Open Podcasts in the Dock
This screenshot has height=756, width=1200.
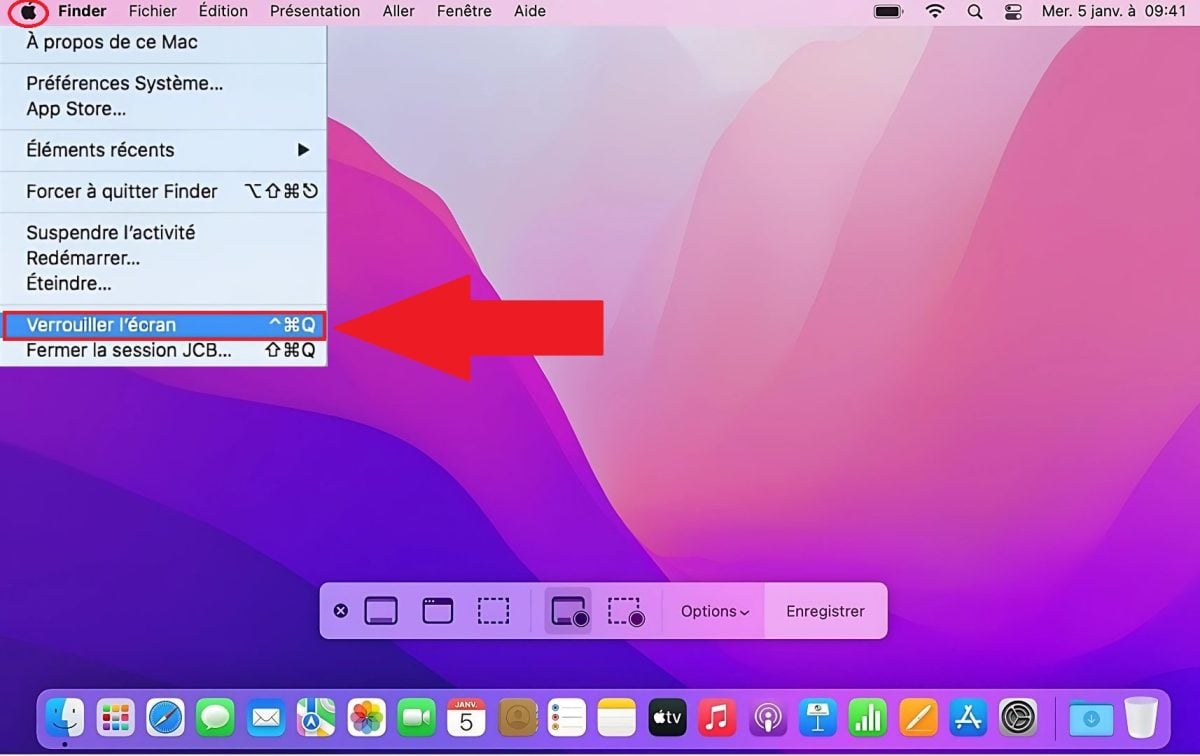(768, 717)
